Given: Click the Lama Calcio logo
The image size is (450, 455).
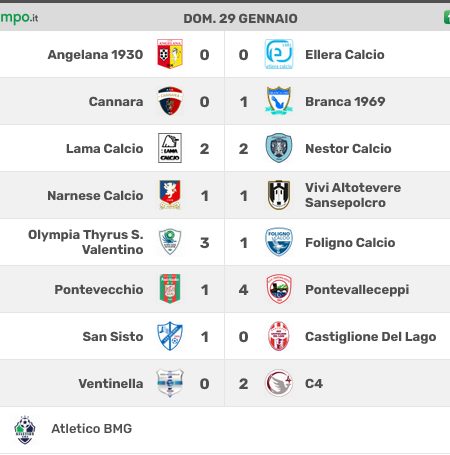Looking at the screenshot, I should coord(170,148).
